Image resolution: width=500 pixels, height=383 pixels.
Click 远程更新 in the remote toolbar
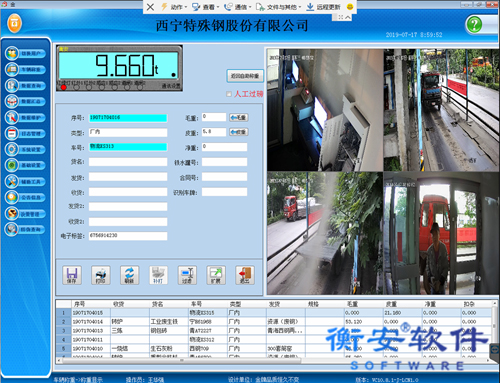pos(323,7)
